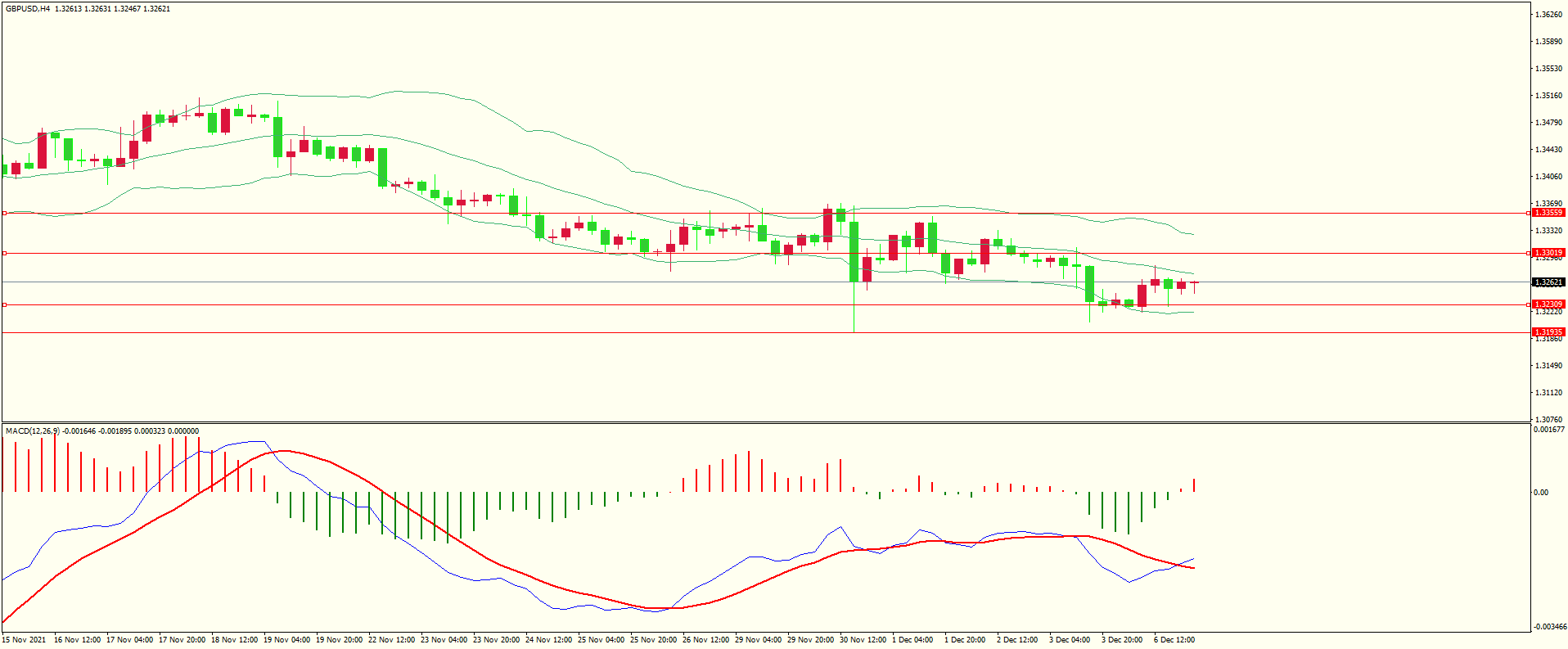The width and height of the screenshot is (1568, 649).
Task: Click the red 1.31935 price label
Action: click(x=1548, y=332)
